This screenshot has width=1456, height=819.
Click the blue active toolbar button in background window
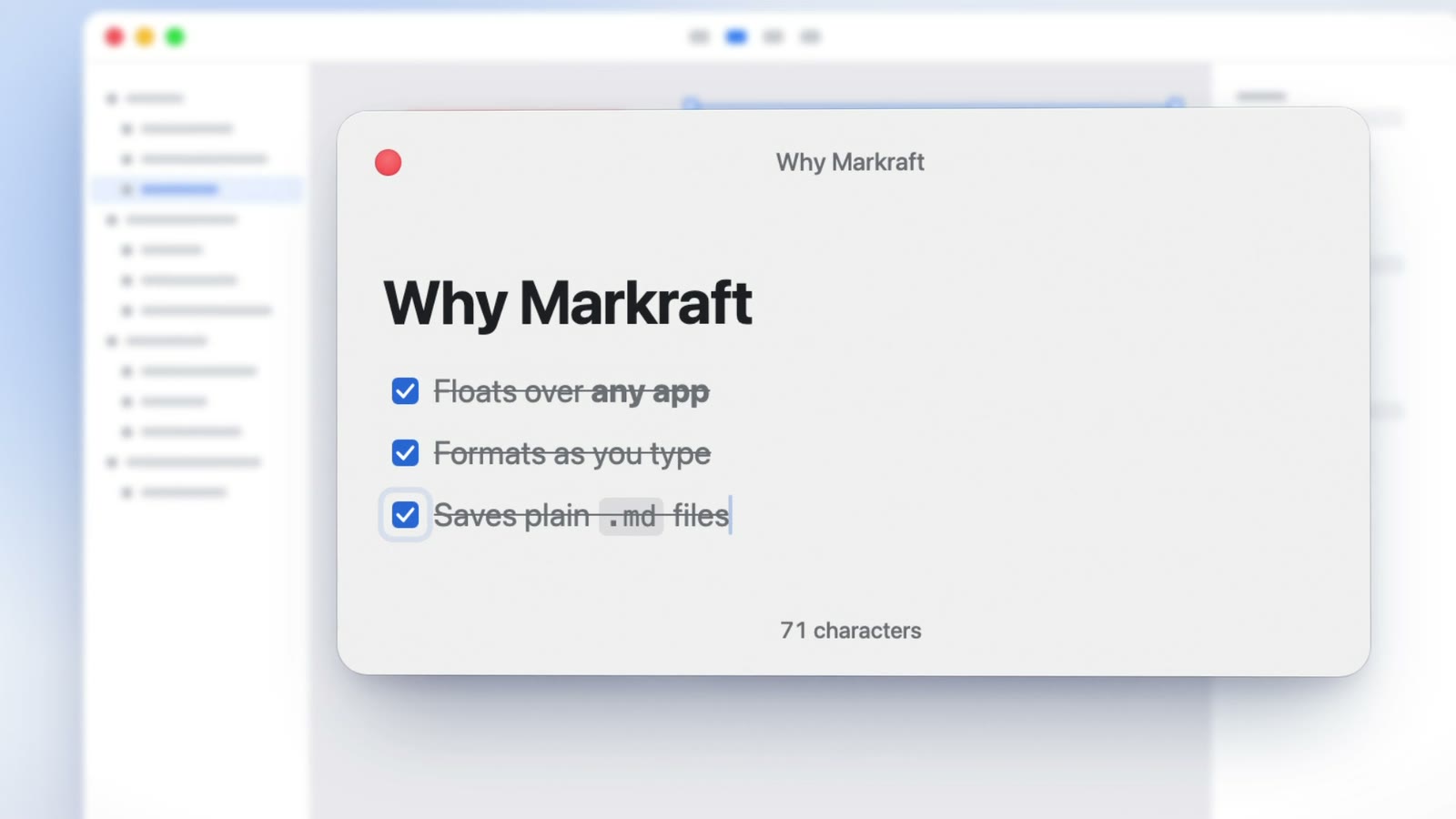click(736, 36)
